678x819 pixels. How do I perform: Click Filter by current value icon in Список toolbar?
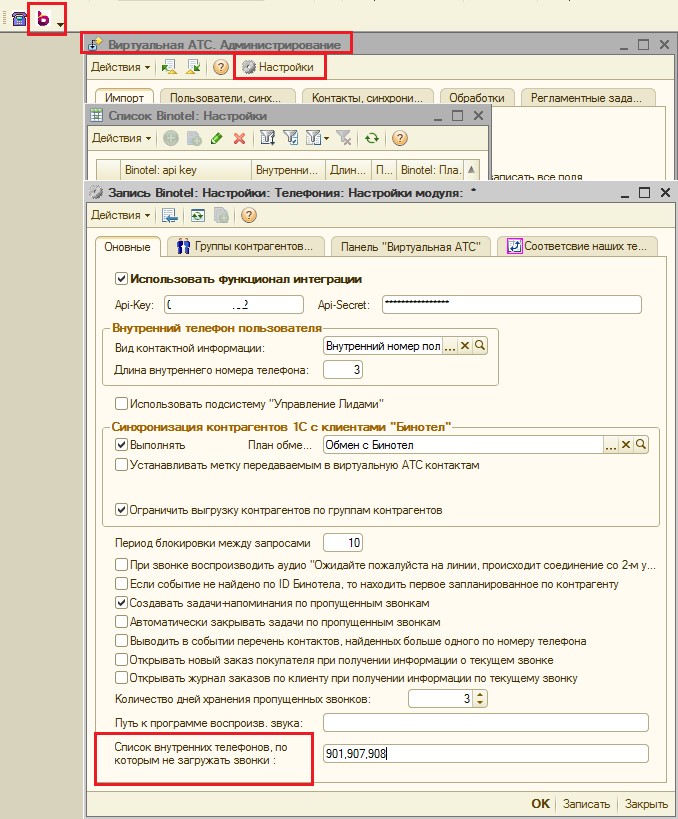tap(291, 138)
